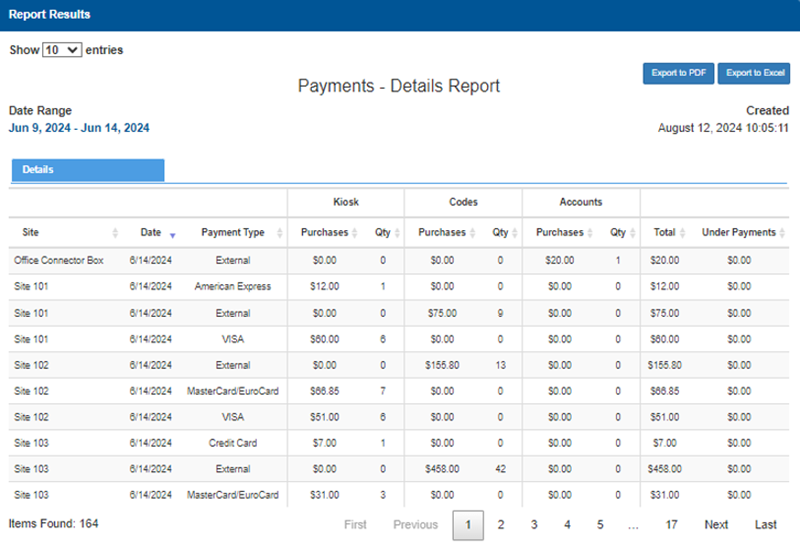Sort Kiosk Purchases column

point(355,233)
